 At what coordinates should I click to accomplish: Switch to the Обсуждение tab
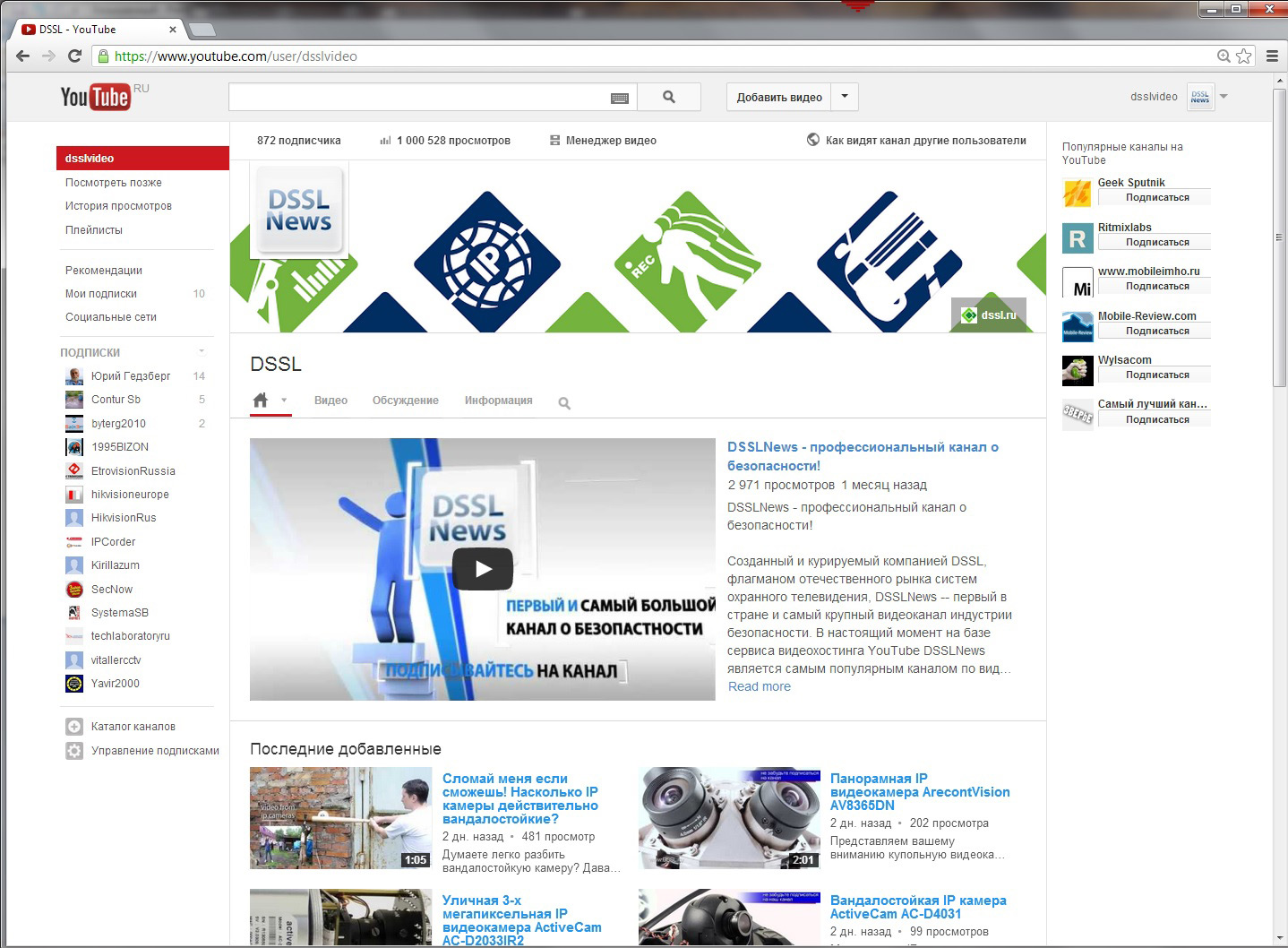tap(406, 401)
